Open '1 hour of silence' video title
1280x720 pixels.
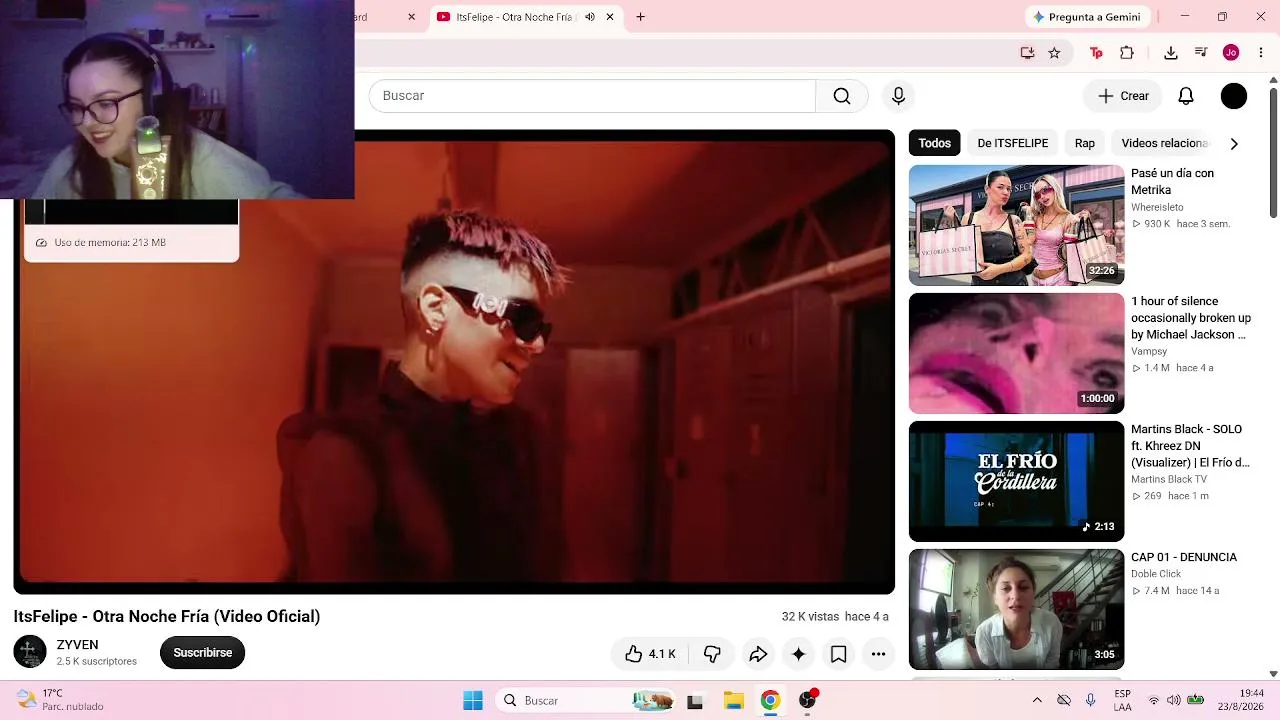tap(1191, 318)
